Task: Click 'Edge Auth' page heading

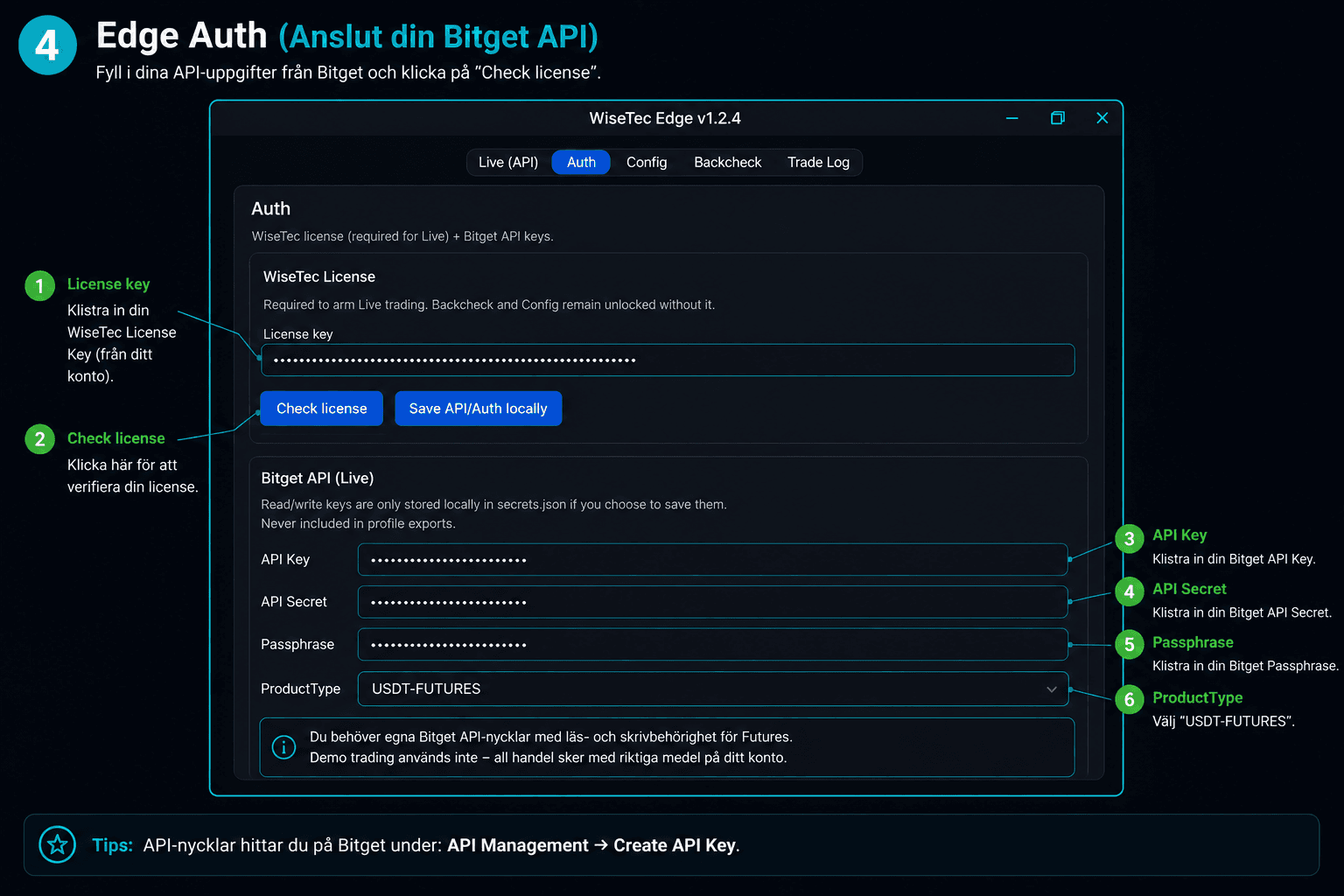Action: pyautogui.click(x=182, y=36)
